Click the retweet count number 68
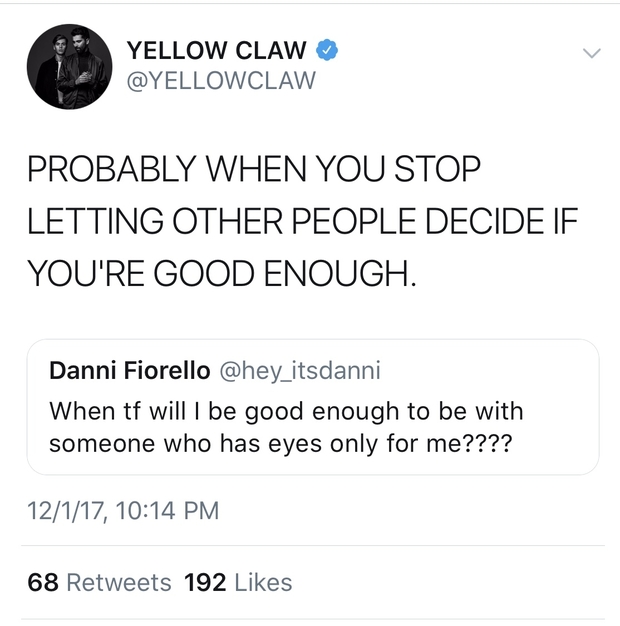The image size is (620, 626). 43,582
